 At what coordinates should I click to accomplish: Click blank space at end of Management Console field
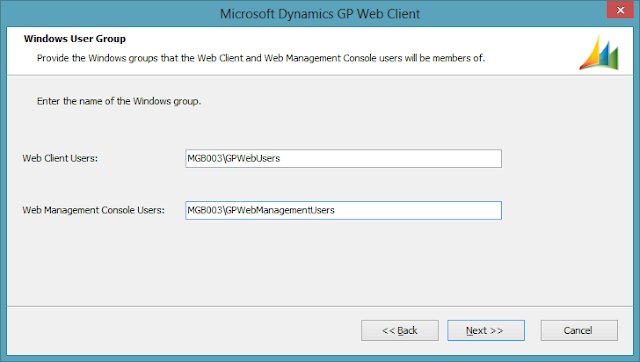tap(418, 210)
